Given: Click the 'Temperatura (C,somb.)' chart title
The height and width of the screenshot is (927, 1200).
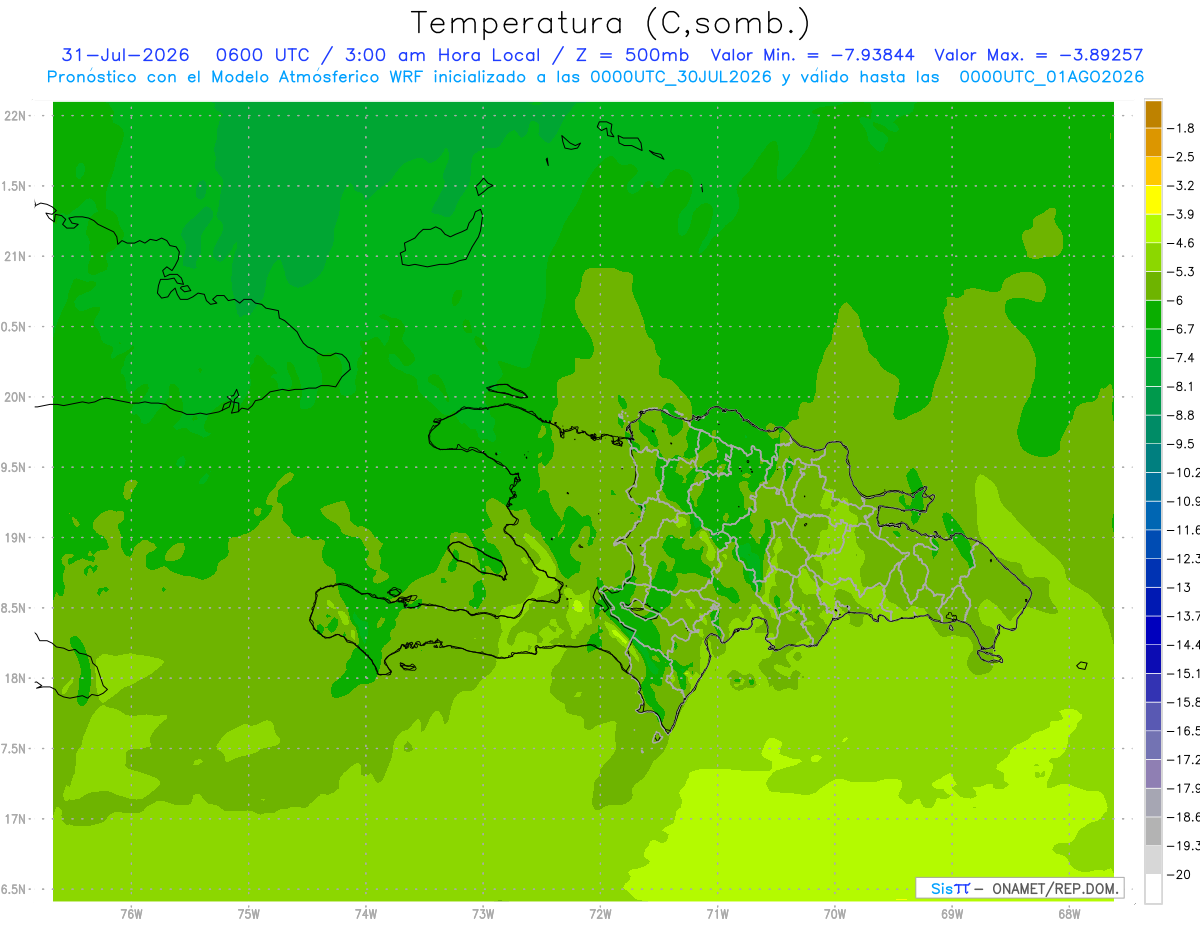Looking at the screenshot, I should (x=611, y=24).
